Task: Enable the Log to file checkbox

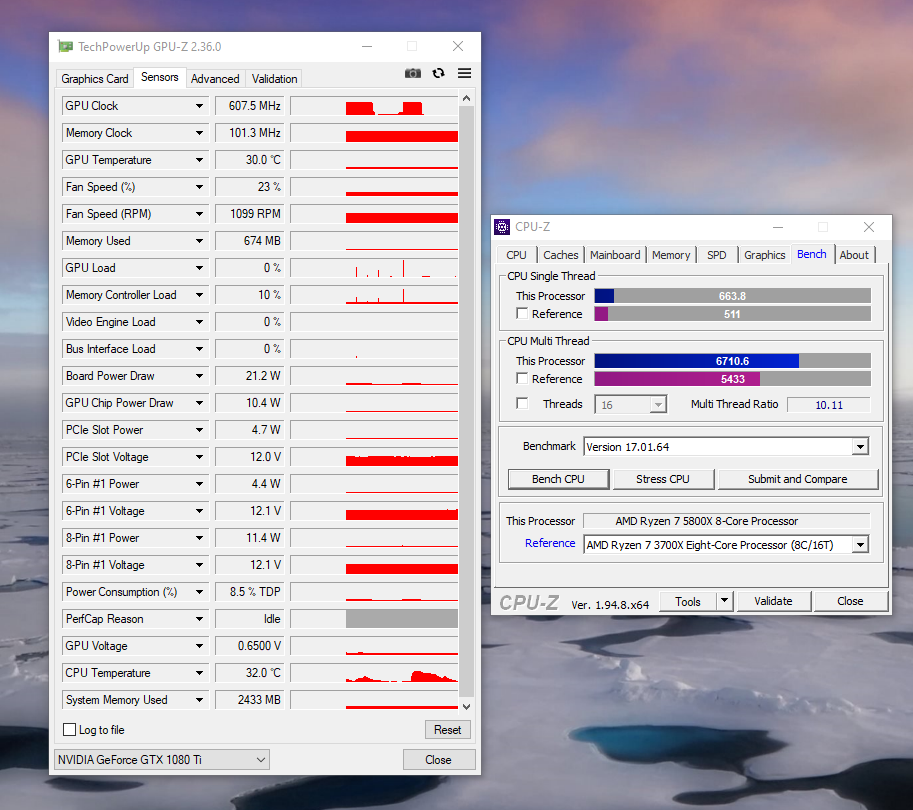Action: coord(69,730)
